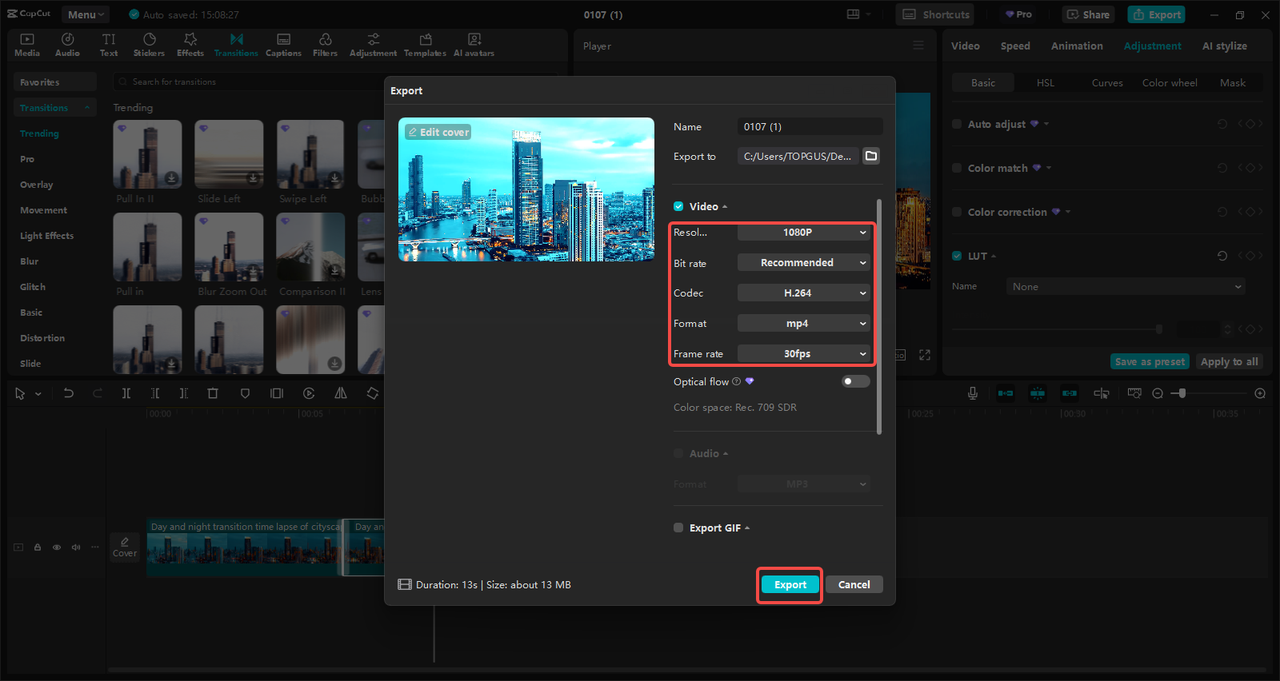Click the player fullscreen icon
Viewport: 1280px width, 681px height.
[924, 355]
